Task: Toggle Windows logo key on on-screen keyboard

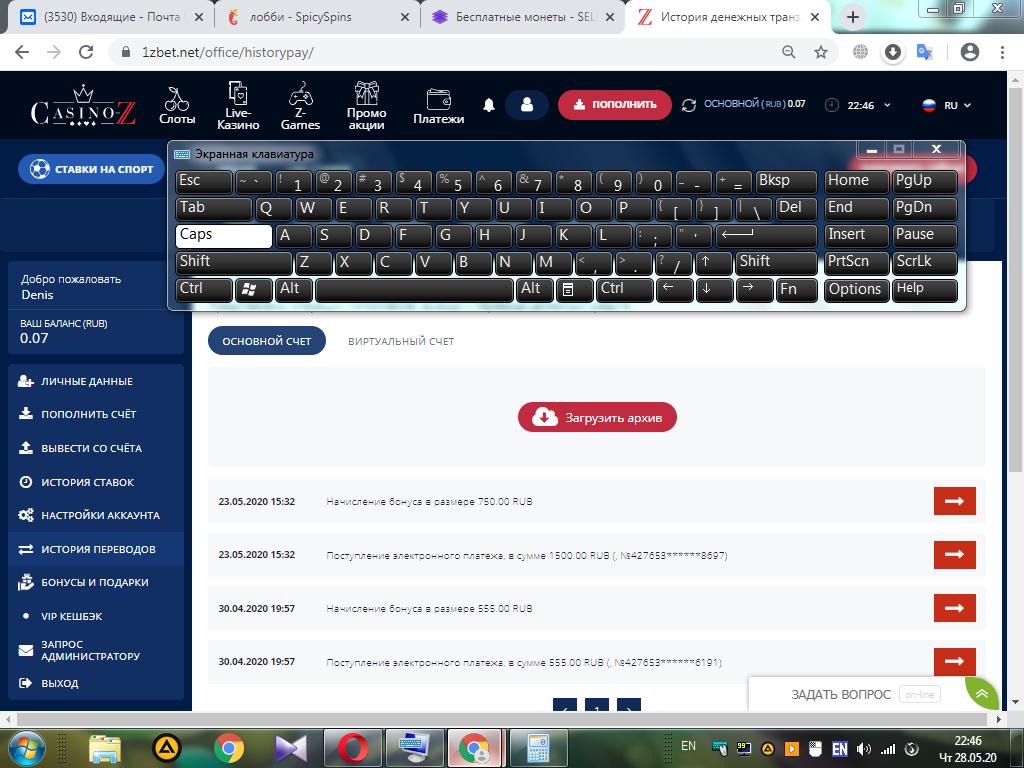Action: pos(253,290)
